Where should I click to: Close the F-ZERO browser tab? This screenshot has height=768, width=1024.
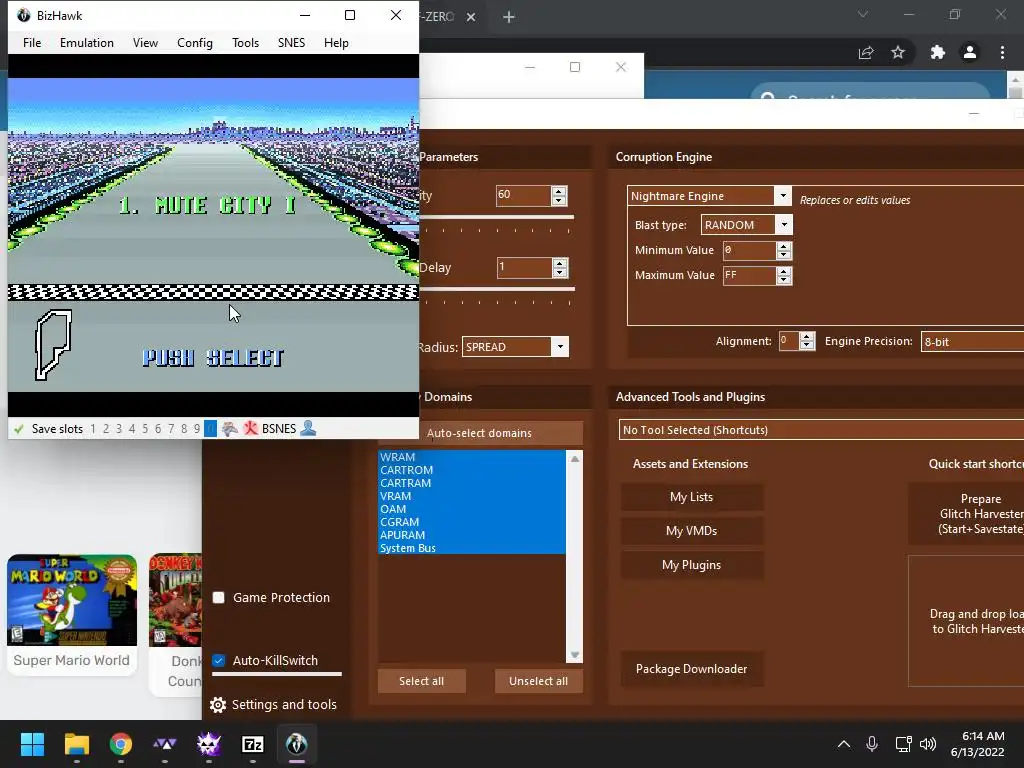click(x=471, y=17)
